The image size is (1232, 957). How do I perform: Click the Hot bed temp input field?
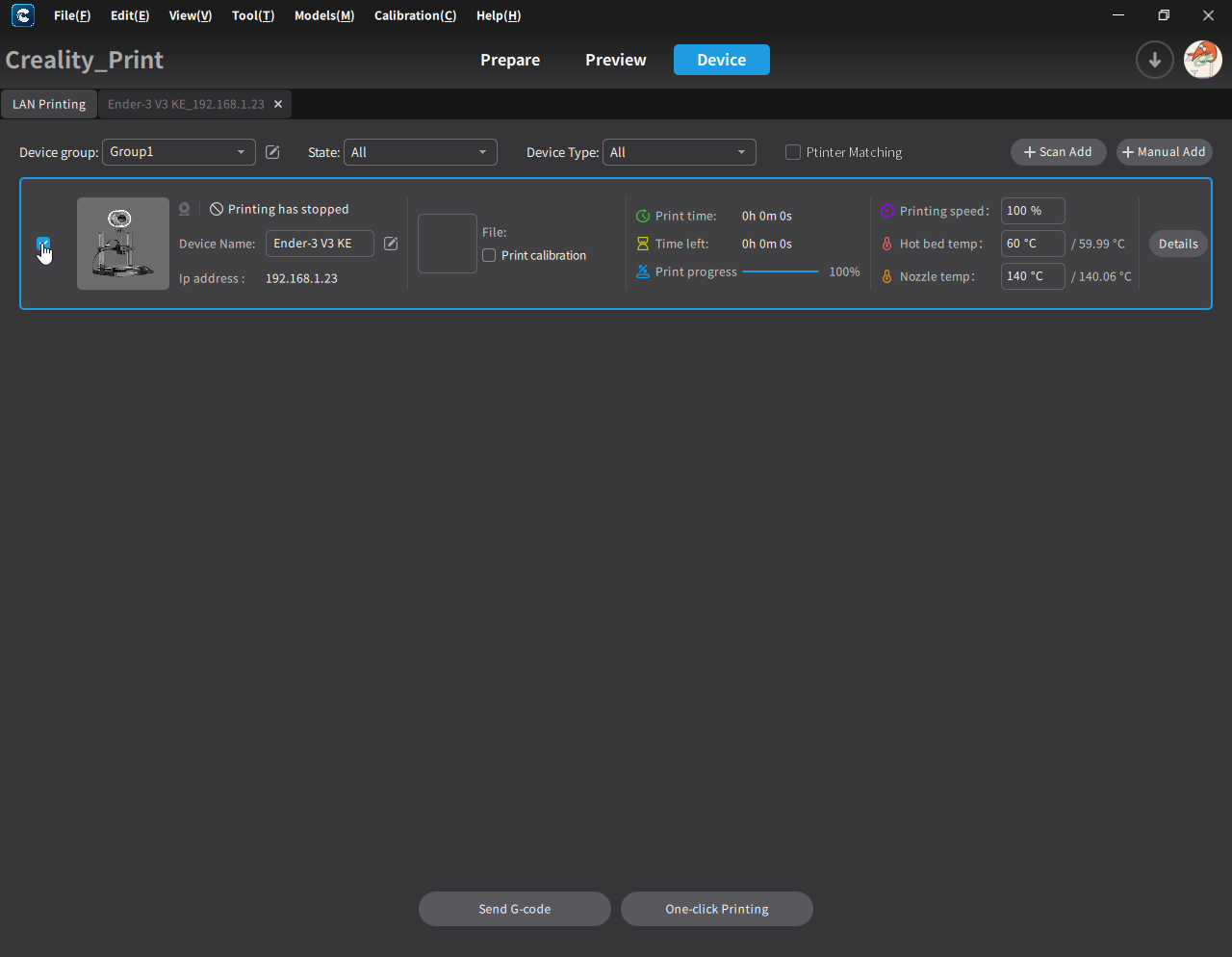1033,244
